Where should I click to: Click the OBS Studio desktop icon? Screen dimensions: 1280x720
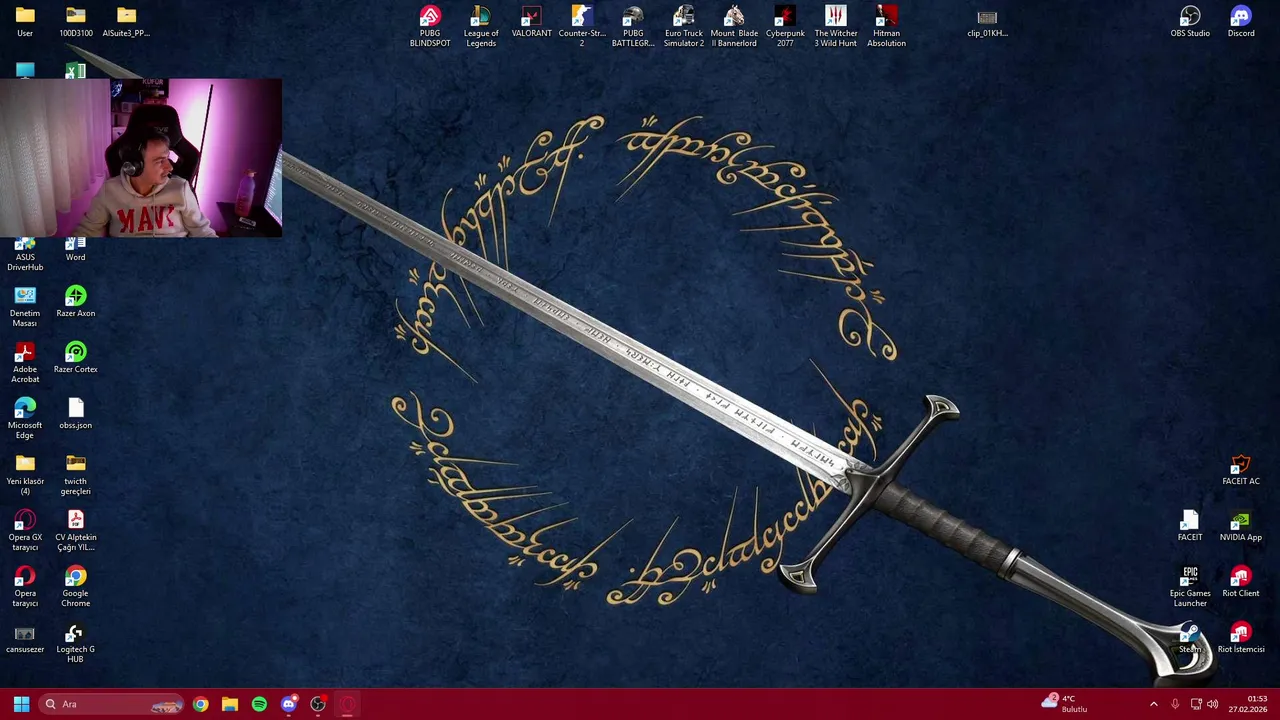[x=1190, y=22]
